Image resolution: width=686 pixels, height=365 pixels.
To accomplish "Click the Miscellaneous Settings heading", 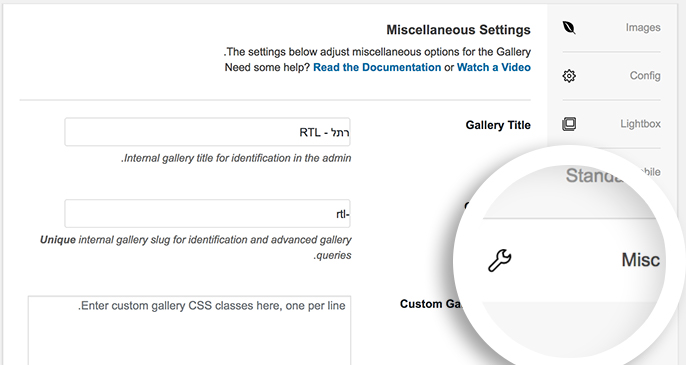I will (458, 30).
